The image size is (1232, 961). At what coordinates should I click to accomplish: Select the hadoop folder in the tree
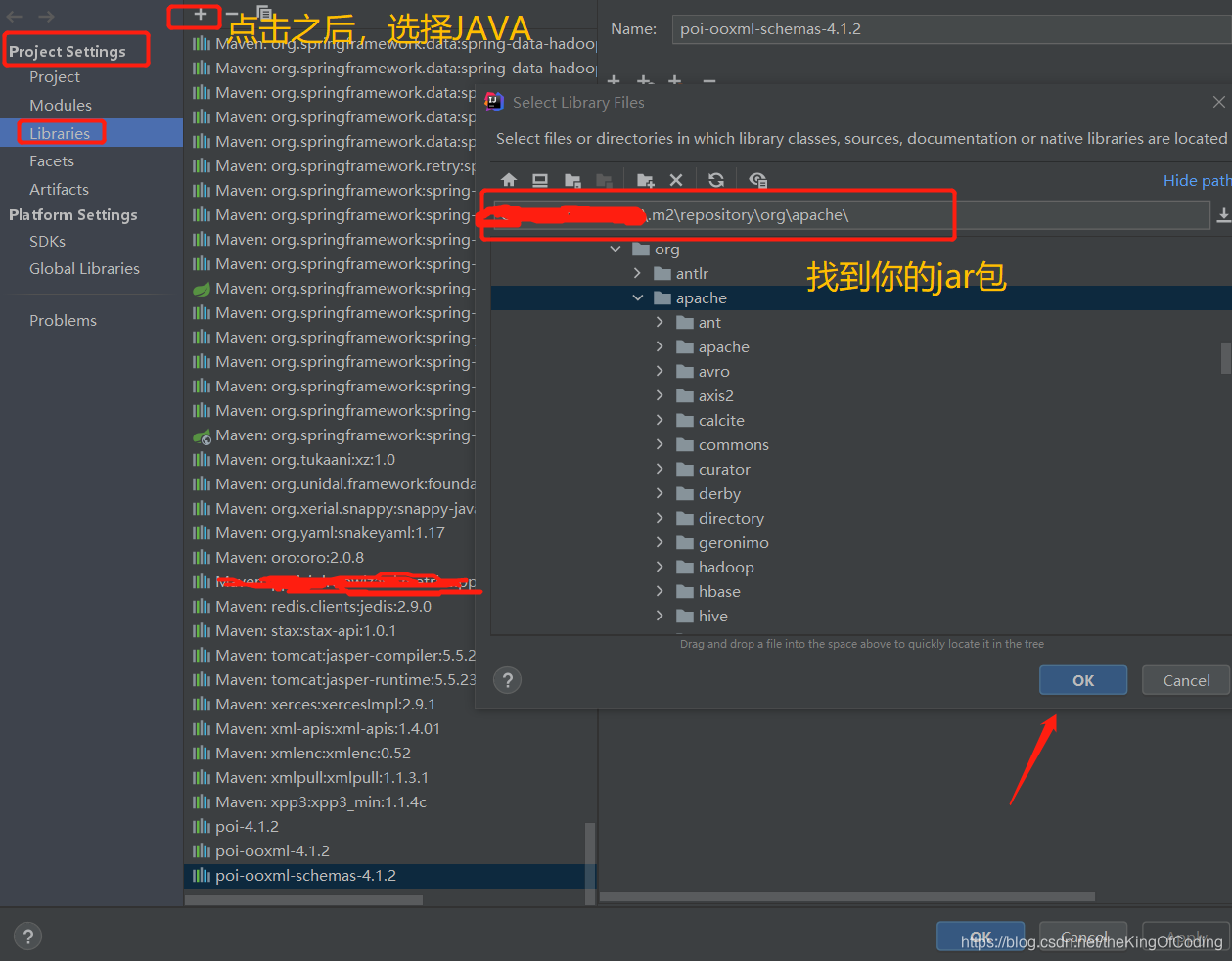pos(726,567)
